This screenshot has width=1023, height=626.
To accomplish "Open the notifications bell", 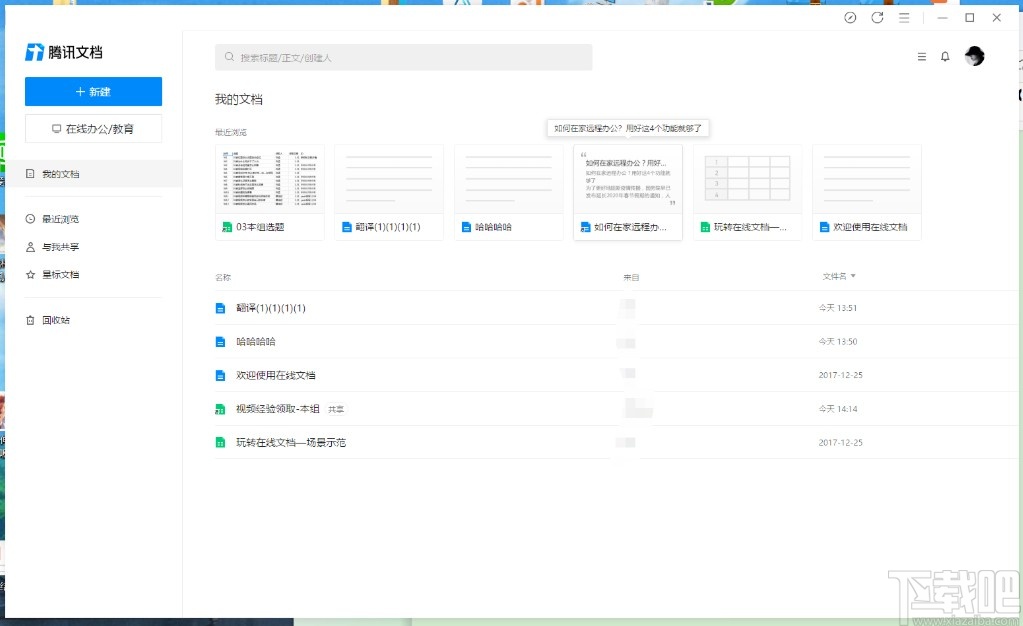I will 945,57.
